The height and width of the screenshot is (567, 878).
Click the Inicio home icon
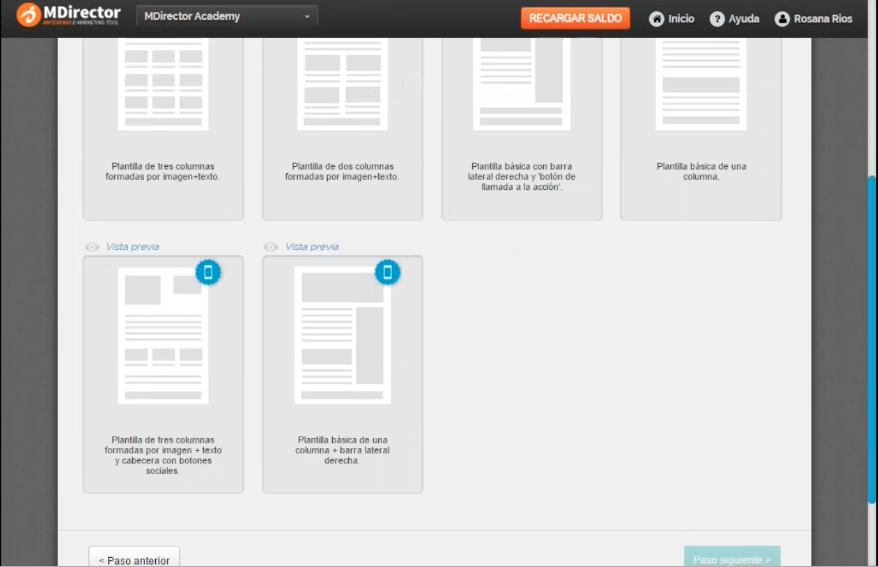[656, 19]
